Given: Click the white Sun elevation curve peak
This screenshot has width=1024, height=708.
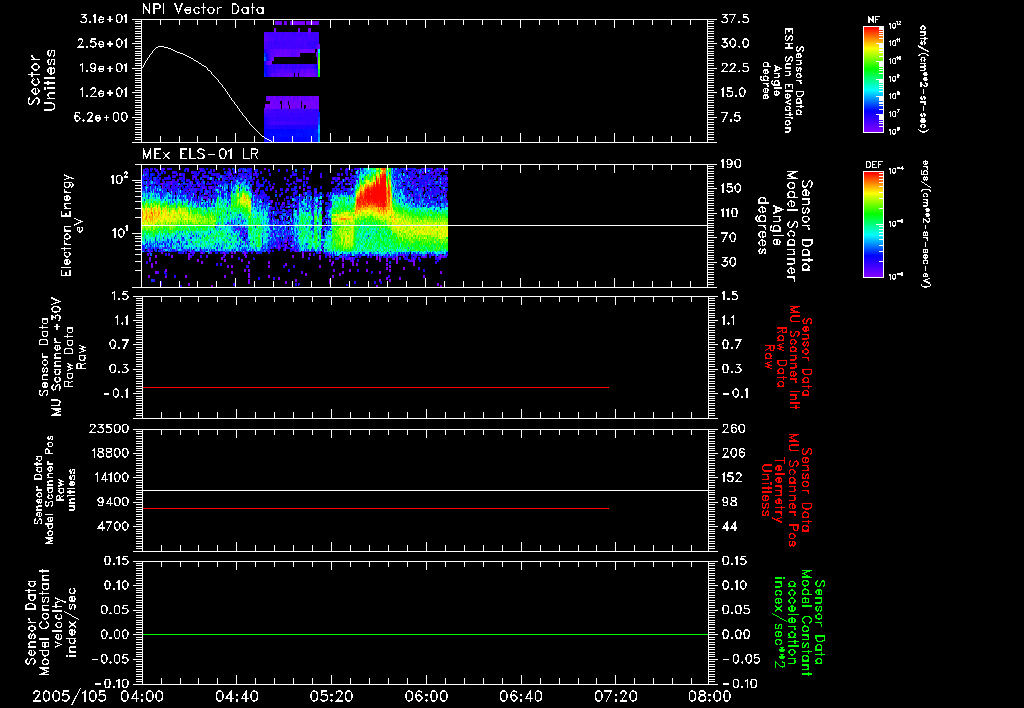Looking at the screenshot, I should pos(161,46).
